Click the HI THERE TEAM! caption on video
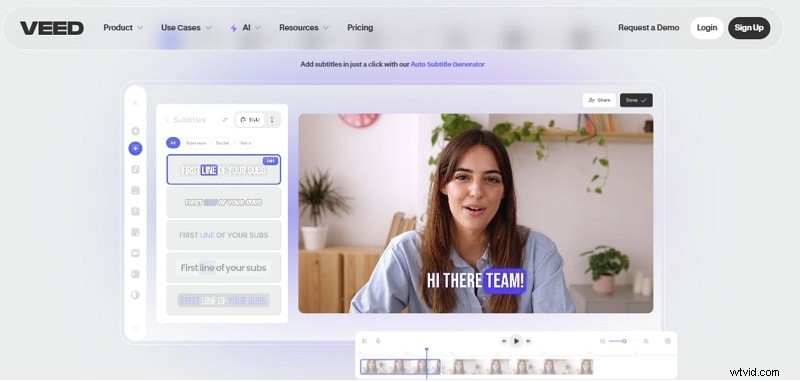The width and height of the screenshot is (800, 382). (x=476, y=281)
